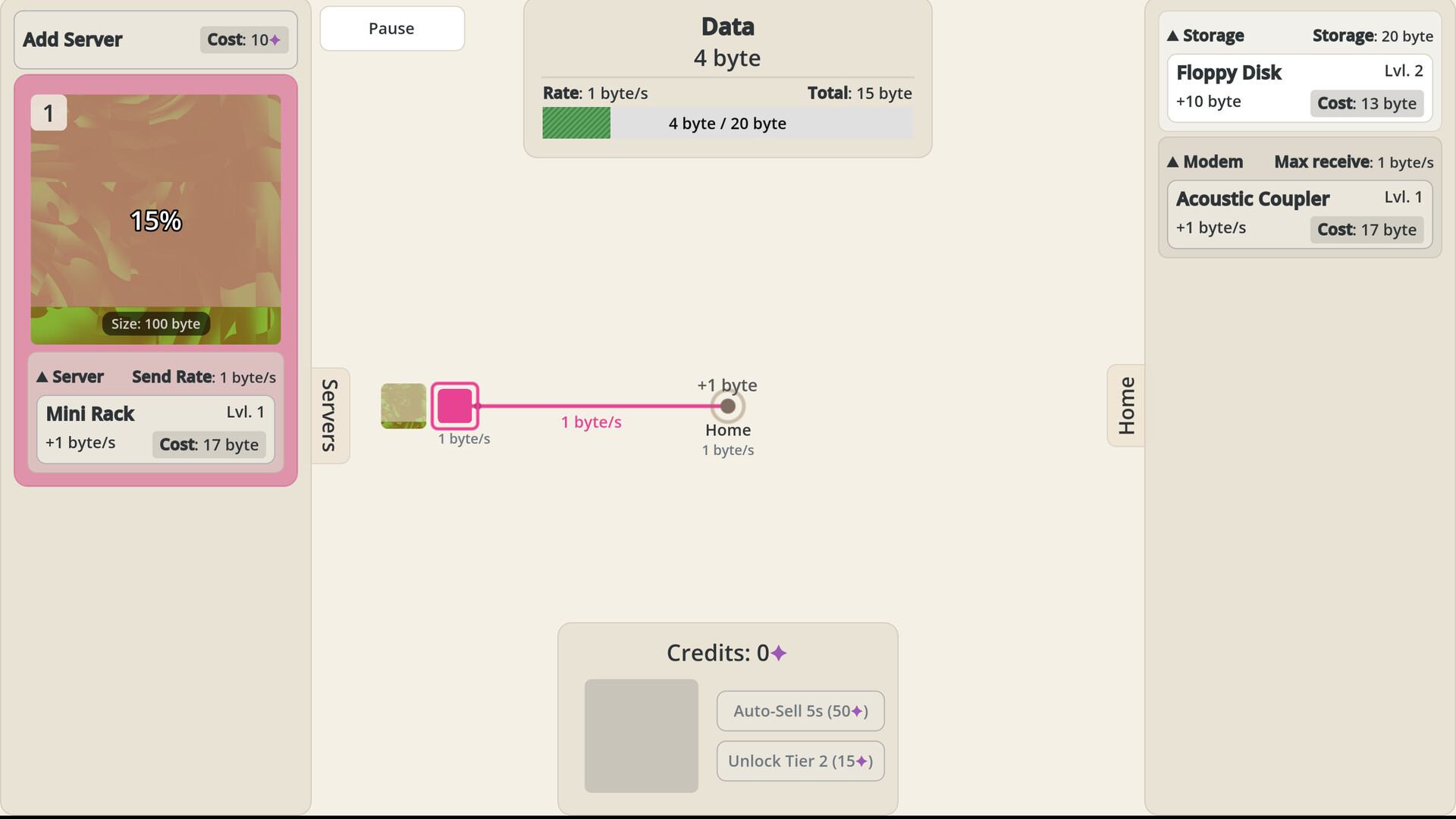The width and height of the screenshot is (1456, 819).
Task: Select the green server thumbnail on the map
Action: coord(403,406)
